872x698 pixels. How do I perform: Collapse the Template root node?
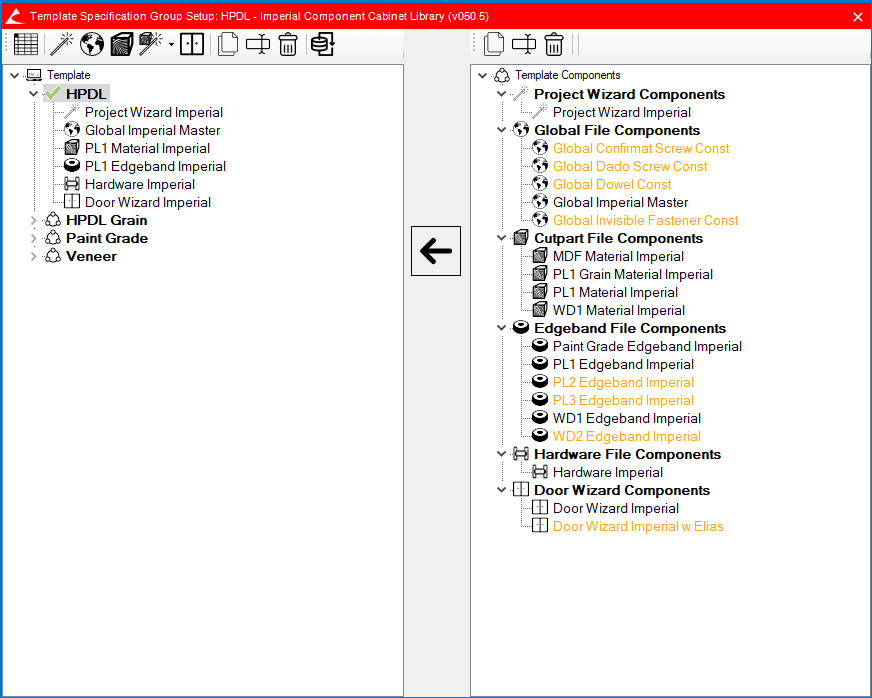(15, 75)
